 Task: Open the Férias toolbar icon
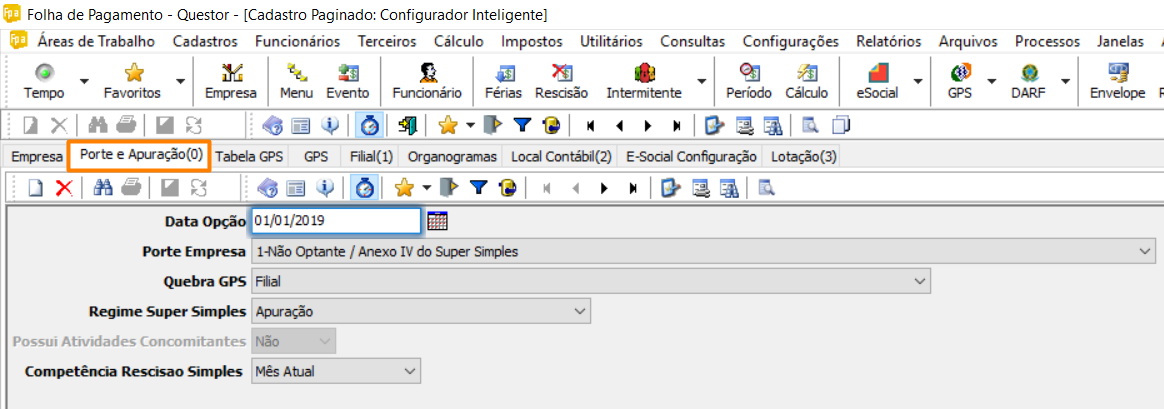click(503, 81)
